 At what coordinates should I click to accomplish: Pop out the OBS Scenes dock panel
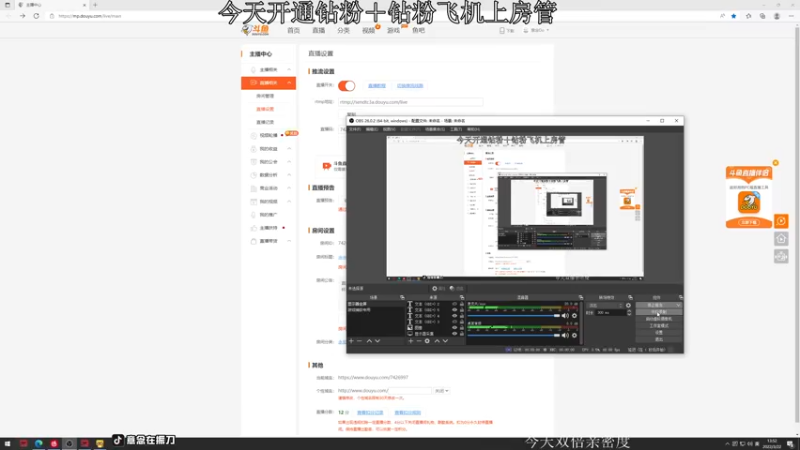click(402, 297)
